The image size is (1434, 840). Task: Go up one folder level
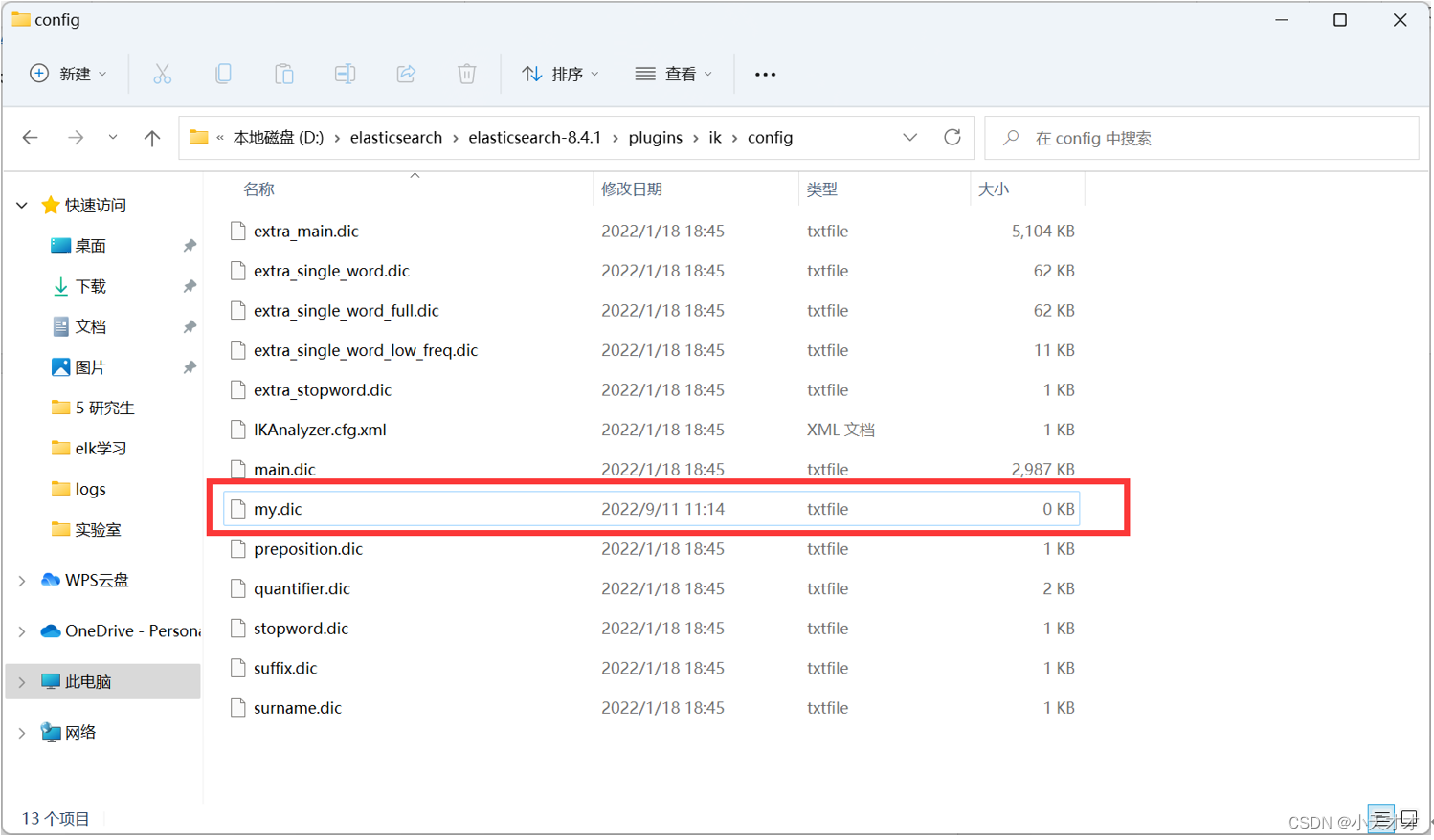coord(152,138)
